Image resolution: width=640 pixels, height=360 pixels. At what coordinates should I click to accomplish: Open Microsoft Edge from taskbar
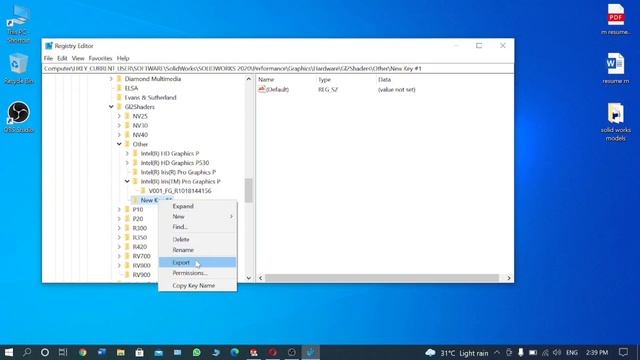[234, 352]
